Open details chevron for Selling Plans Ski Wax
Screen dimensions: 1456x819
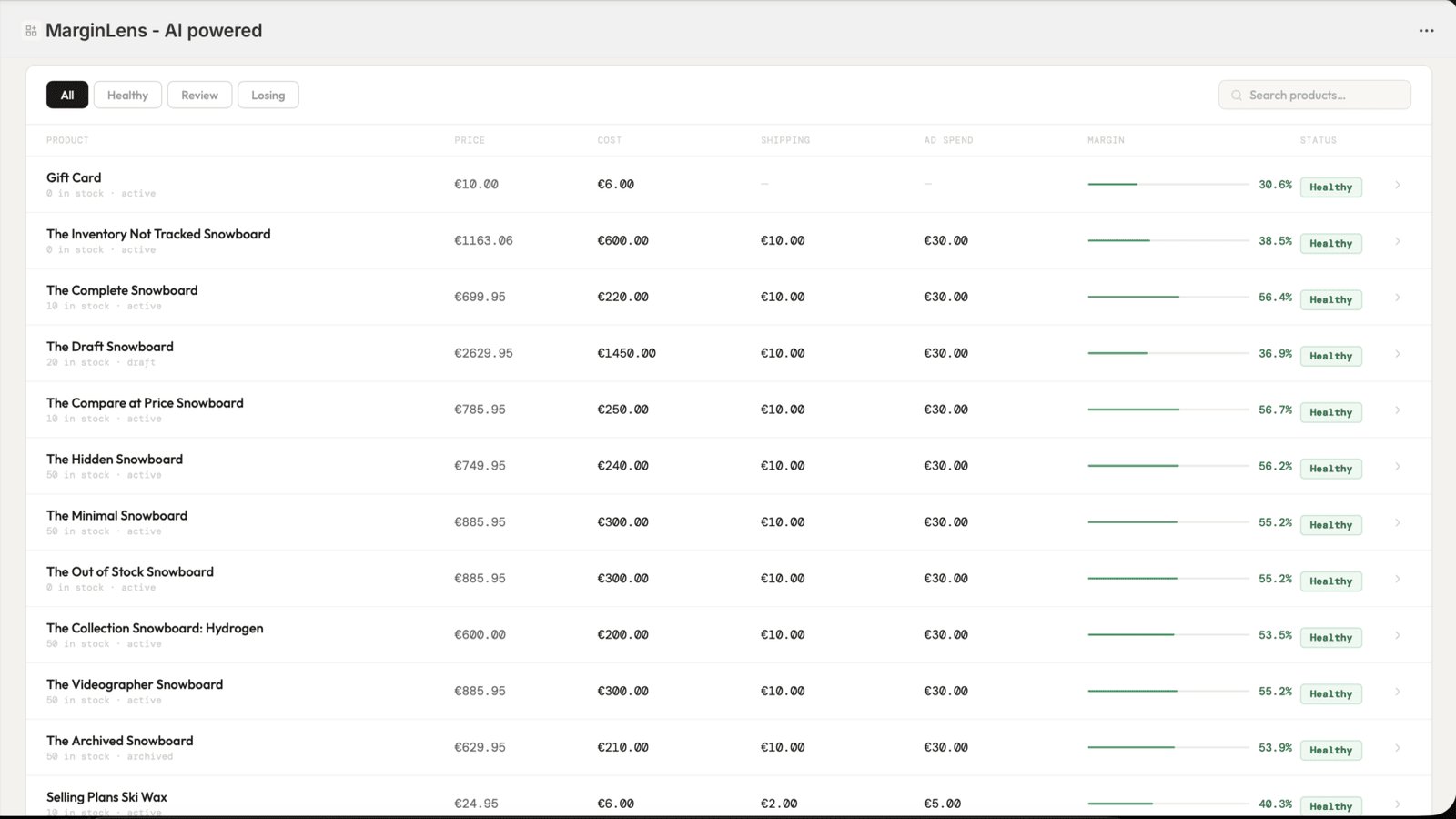click(1399, 804)
